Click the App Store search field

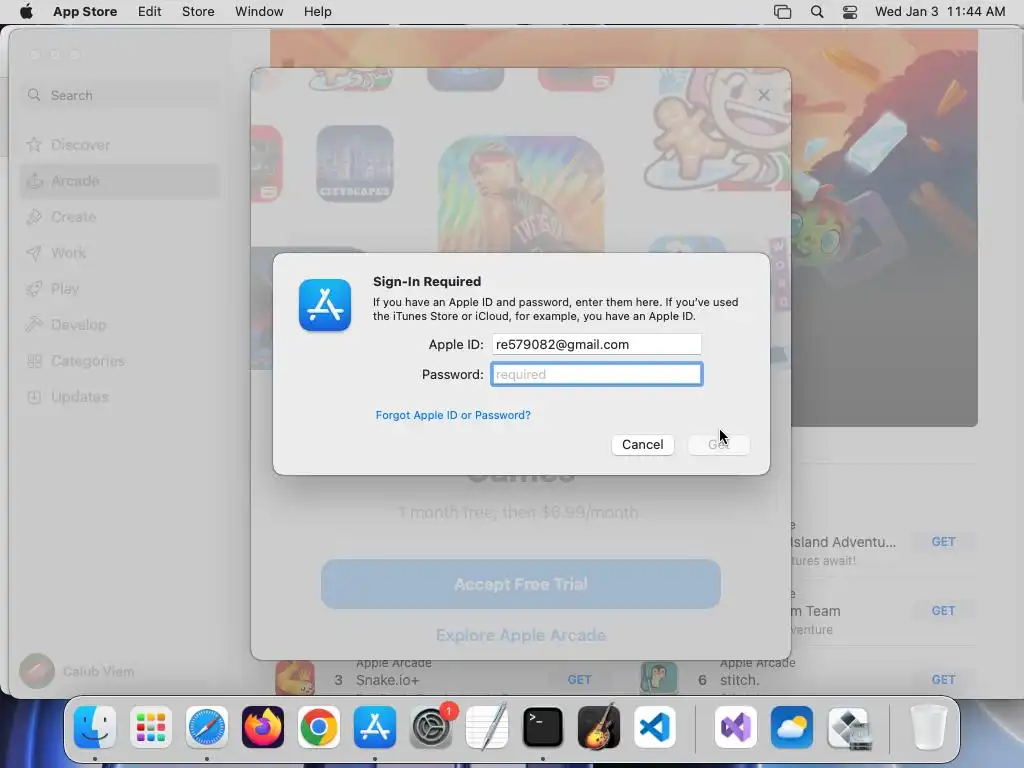tap(121, 95)
